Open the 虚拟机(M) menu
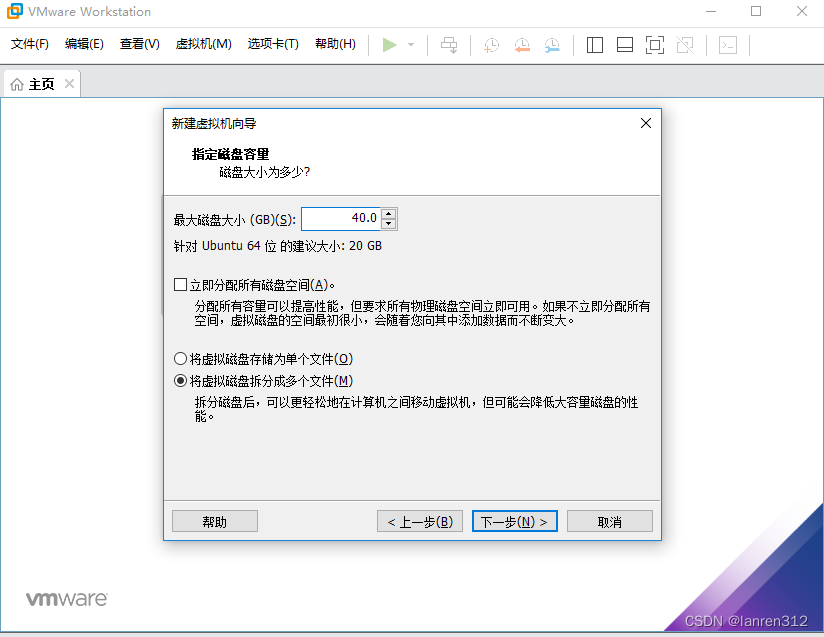 click(x=203, y=44)
